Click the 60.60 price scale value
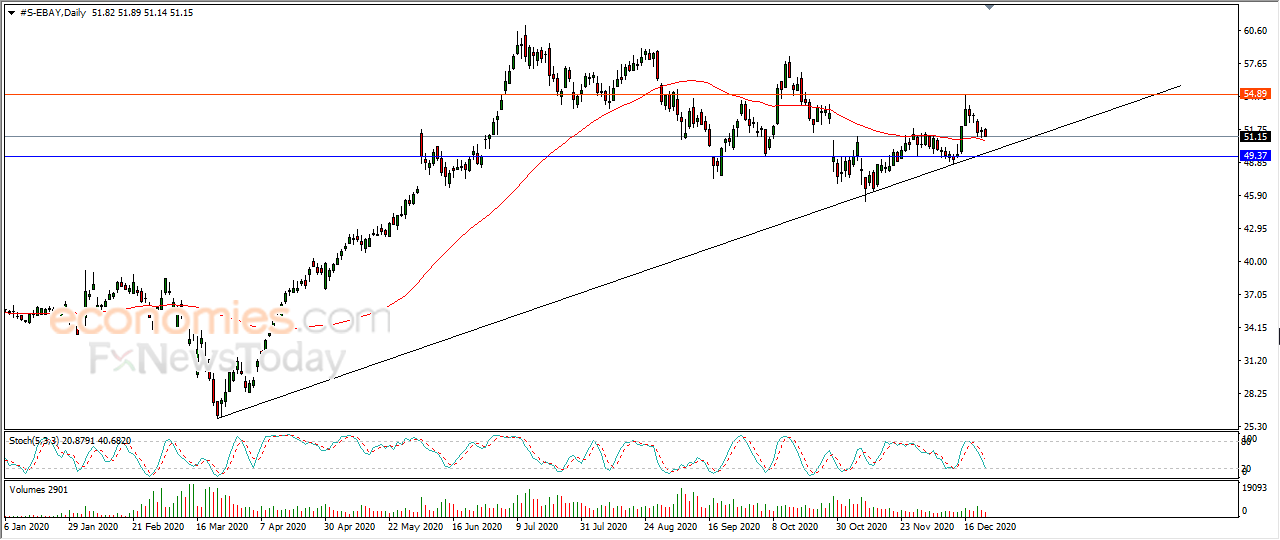1280x540 pixels. click(1254, 31)
